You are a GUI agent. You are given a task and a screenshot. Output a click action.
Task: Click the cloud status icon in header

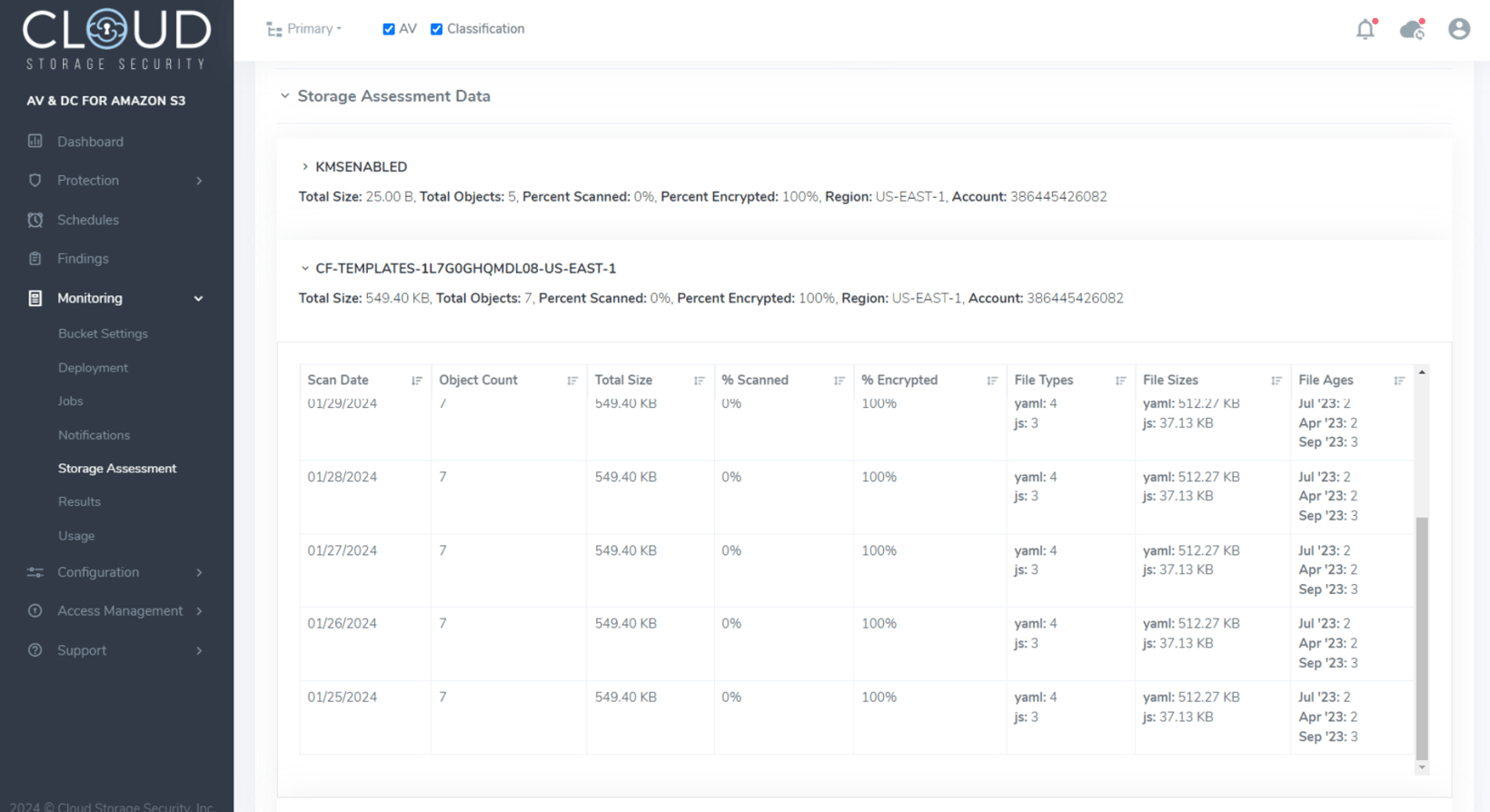[1412, 29]
